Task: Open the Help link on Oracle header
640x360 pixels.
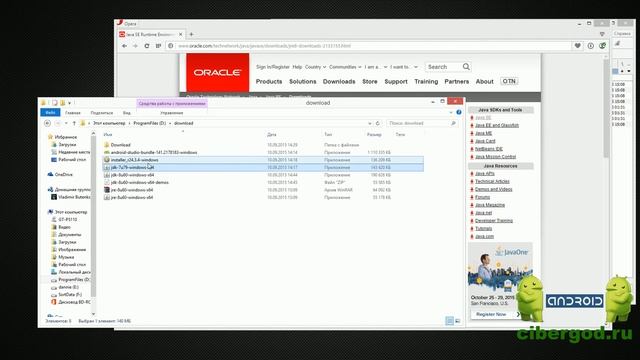Action: 297,67
